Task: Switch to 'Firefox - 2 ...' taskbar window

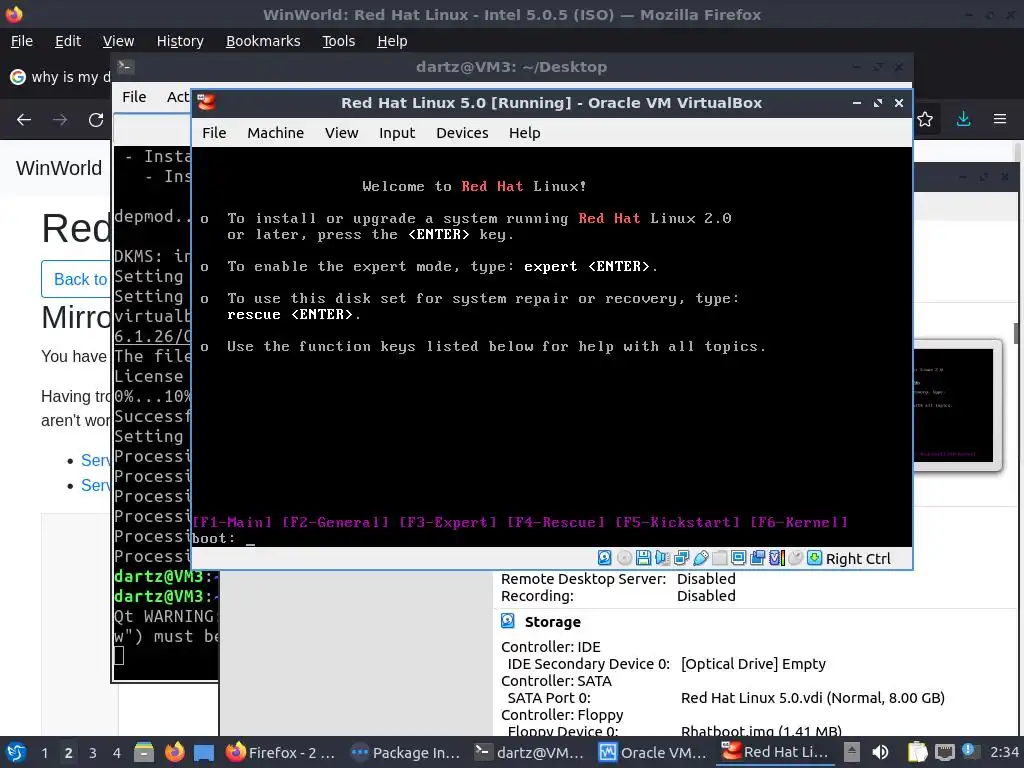Action: click(x=281, y=752)
